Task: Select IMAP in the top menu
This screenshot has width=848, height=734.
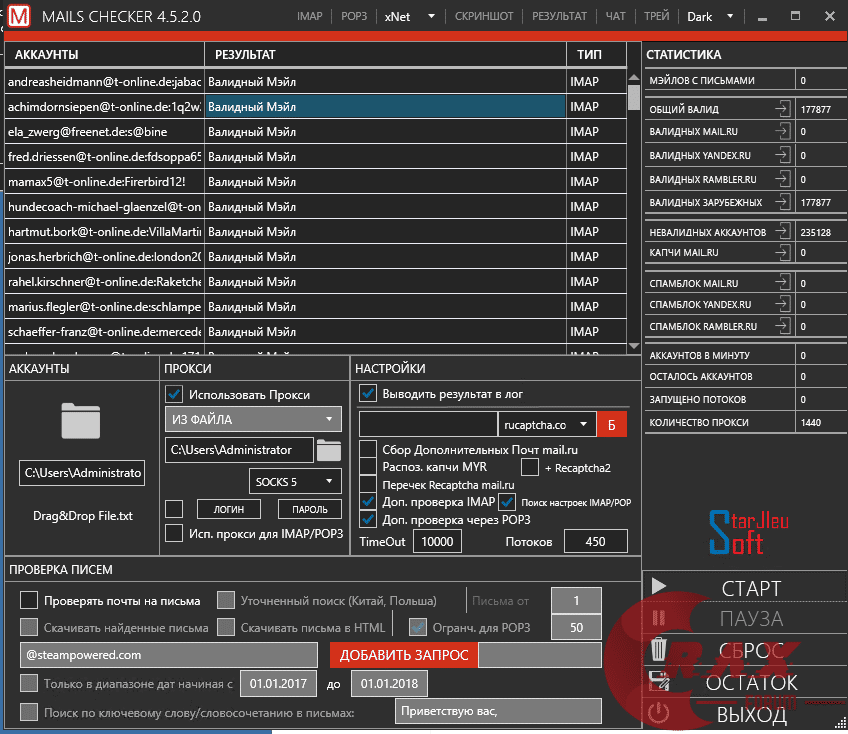Action: click(310, 15)
